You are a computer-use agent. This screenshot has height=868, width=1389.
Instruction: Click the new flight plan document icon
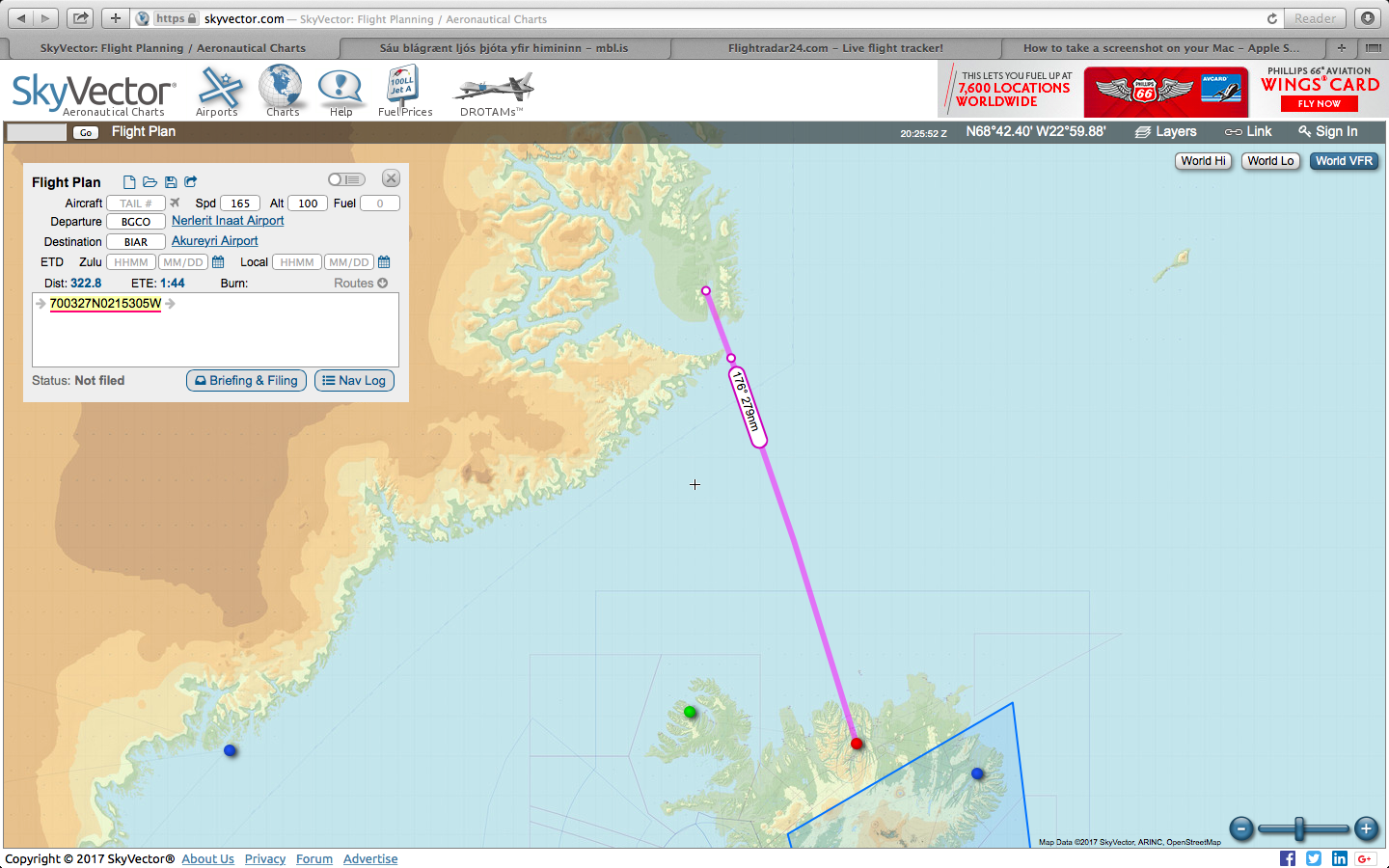coord(129,182)
